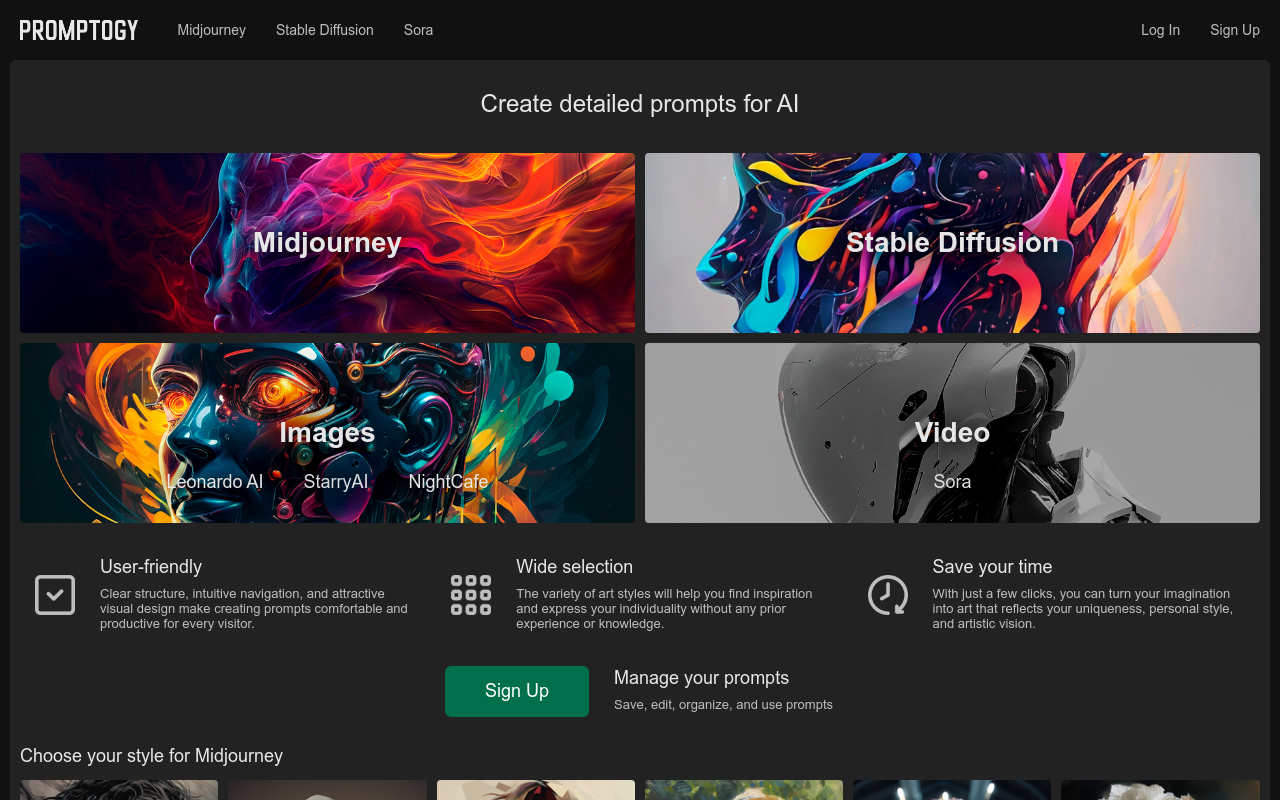Click the Images heading on the banner
Image resolution: width=1280 pixels, height=800 pixels.
click(x=327, y=432)
